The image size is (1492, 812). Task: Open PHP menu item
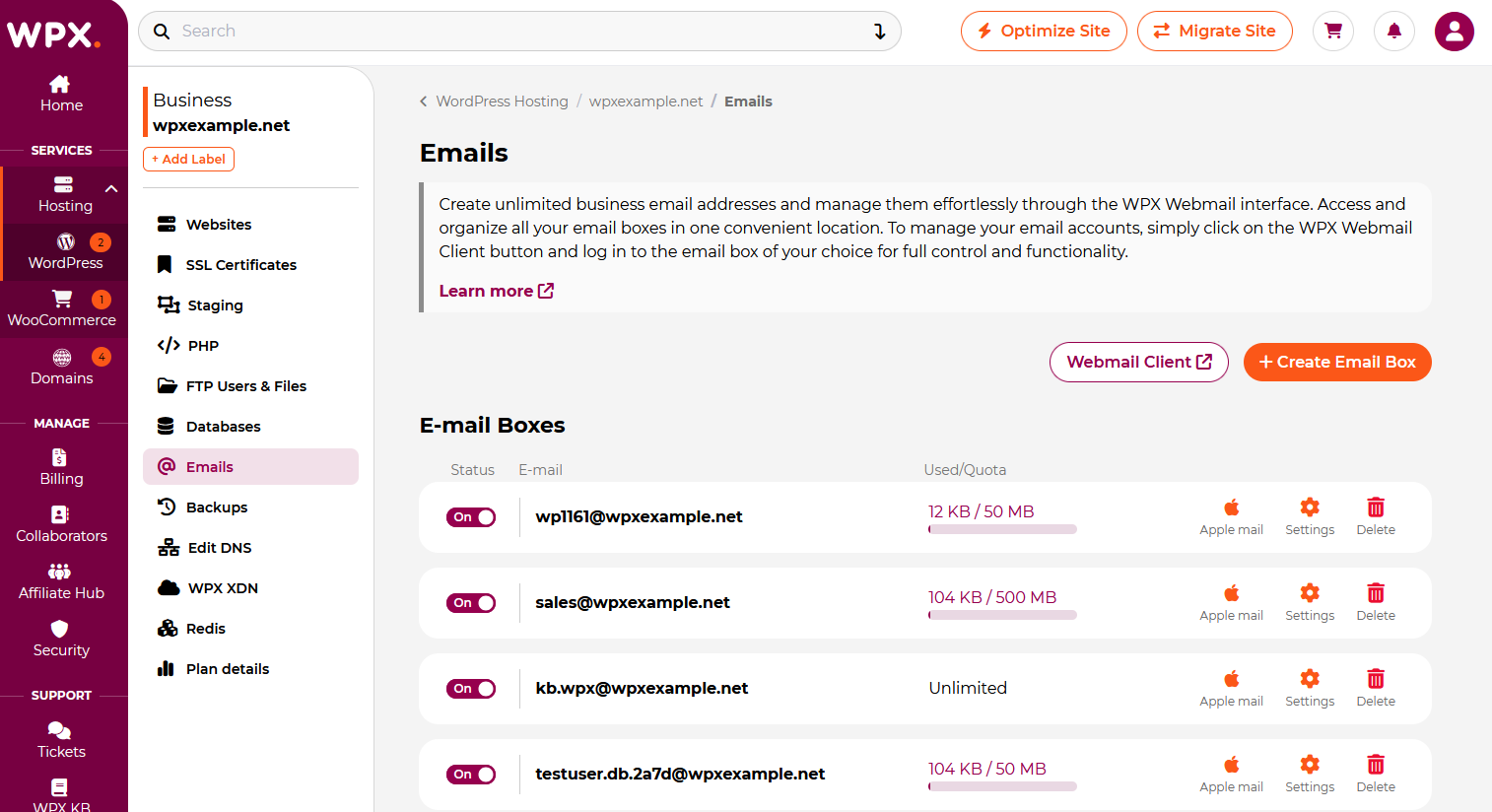click(x=250, y=346)
